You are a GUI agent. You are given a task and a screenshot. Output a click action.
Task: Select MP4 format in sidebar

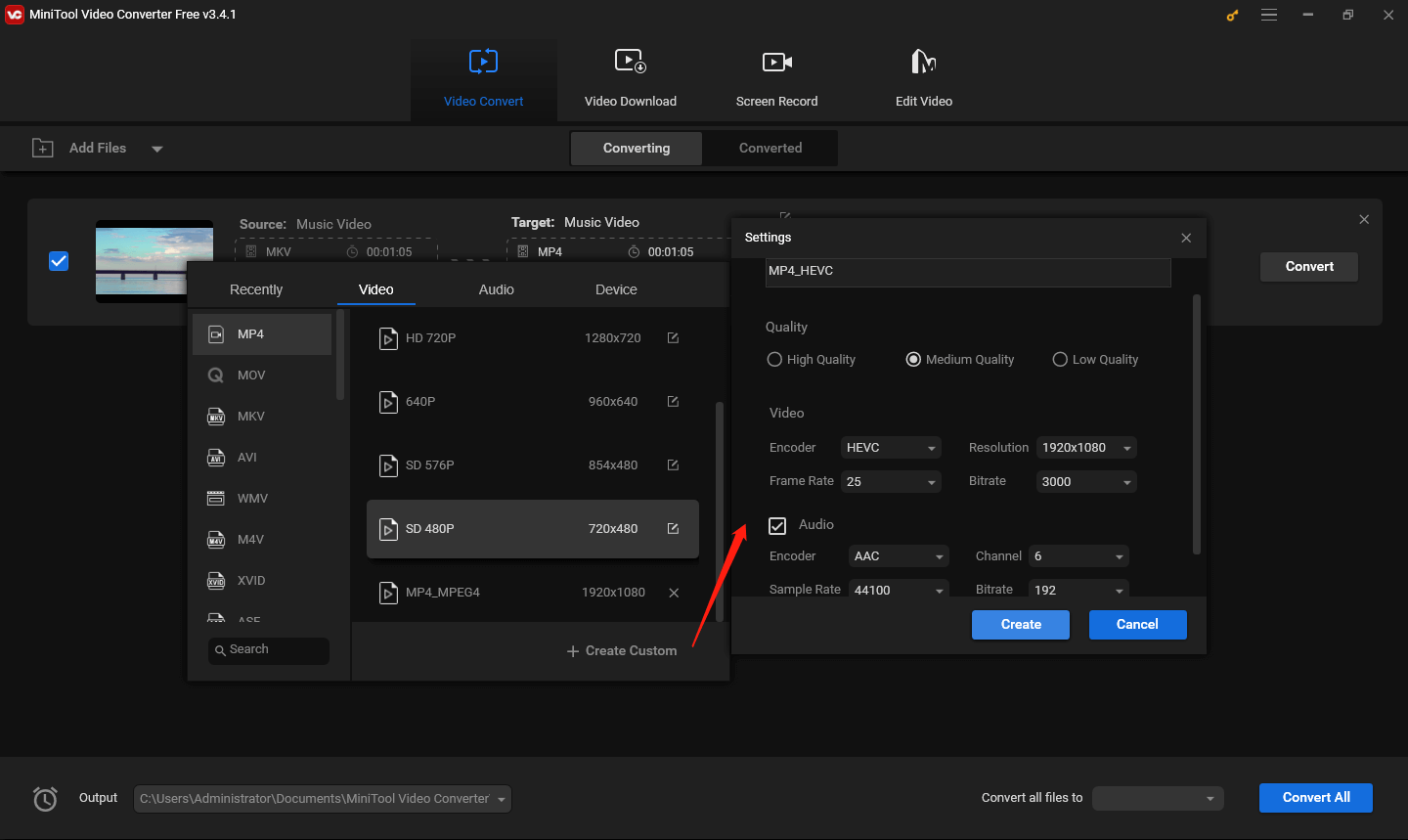coord(262,334)
